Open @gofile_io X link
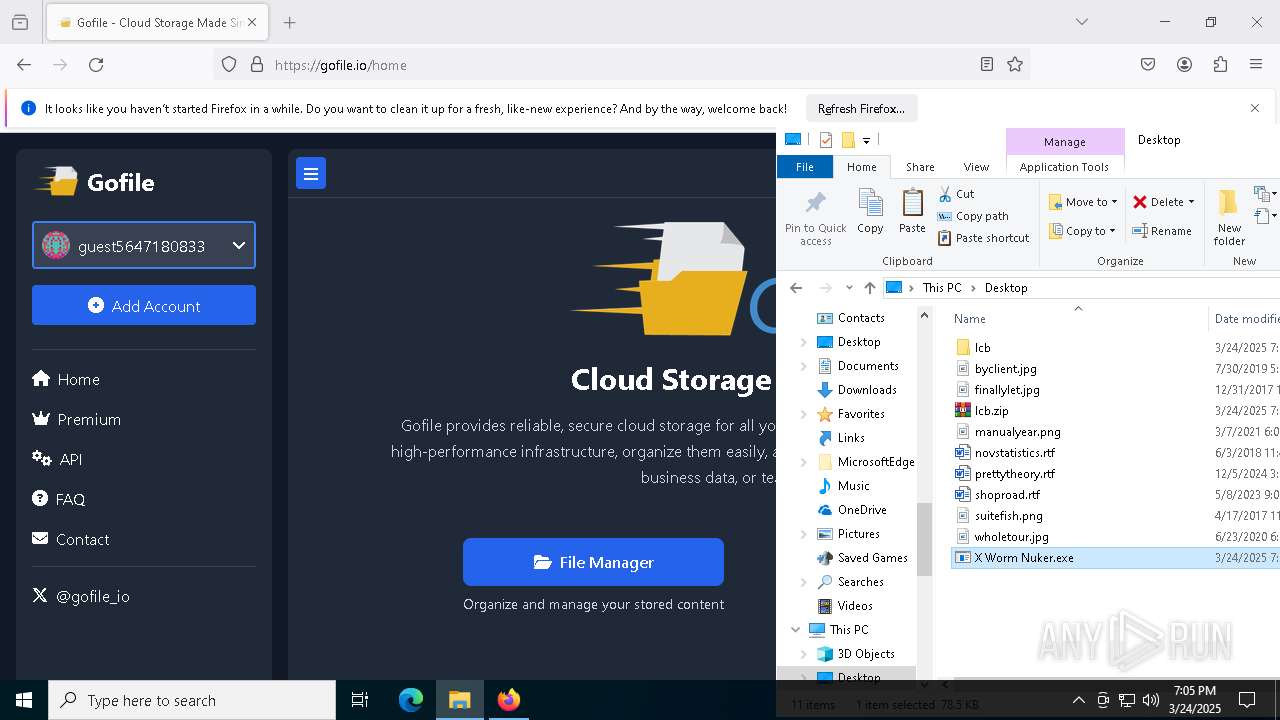 (x=81, y=596)
